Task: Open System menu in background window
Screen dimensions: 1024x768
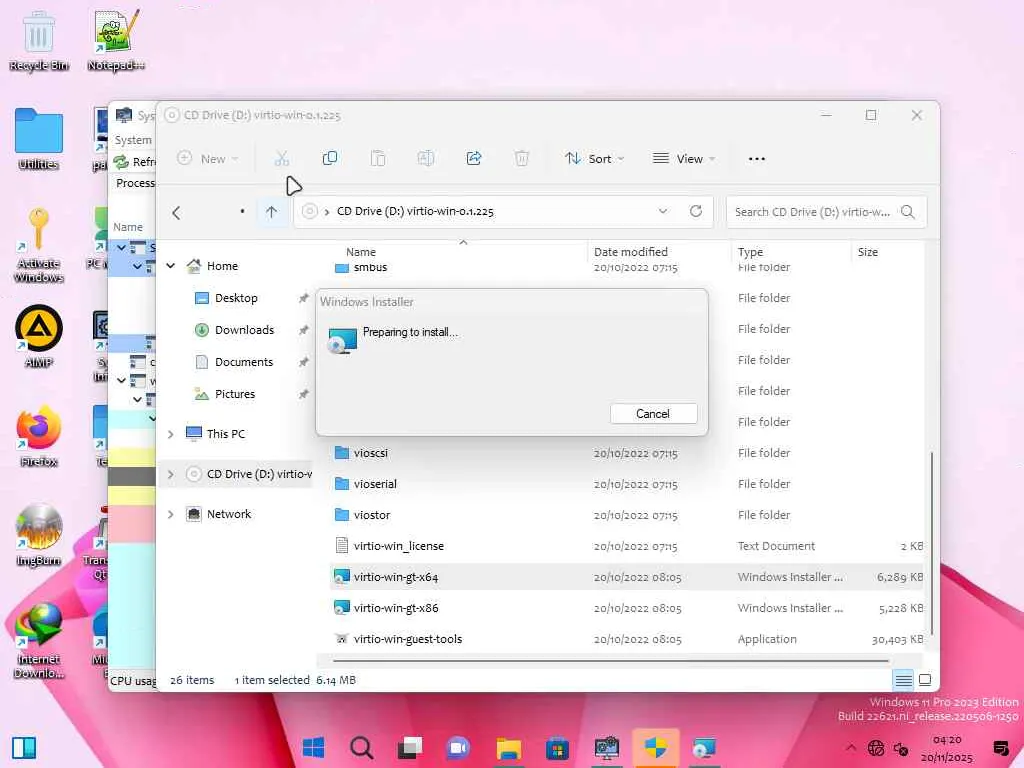Action: (x=133, y=140)
